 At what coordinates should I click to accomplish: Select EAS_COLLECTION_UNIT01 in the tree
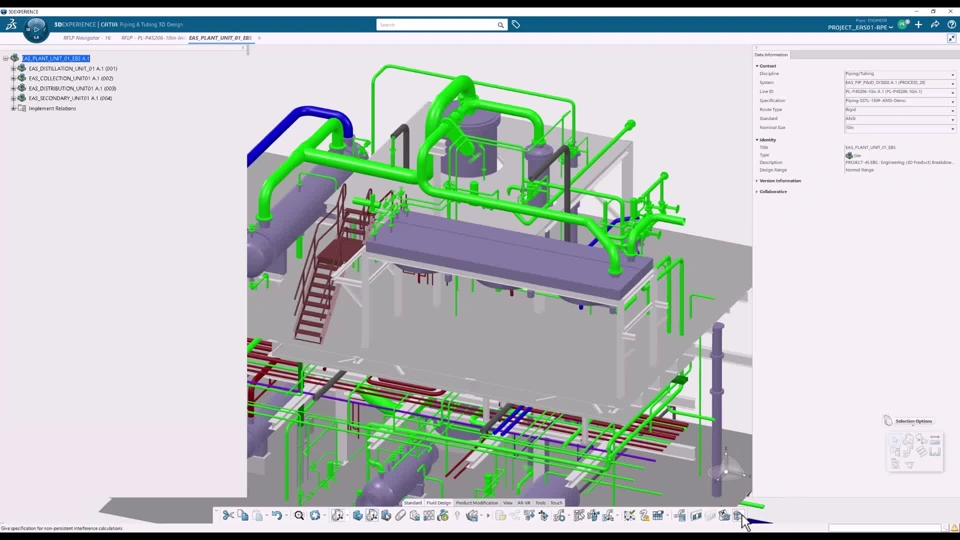[70, 78]
